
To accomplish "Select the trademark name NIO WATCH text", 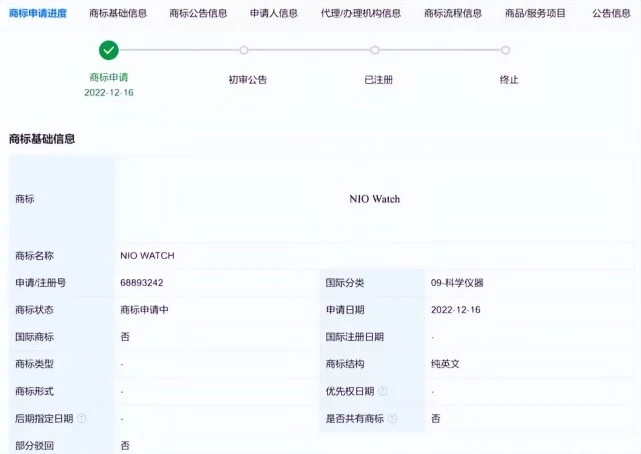I will click(x=147, y=256).
